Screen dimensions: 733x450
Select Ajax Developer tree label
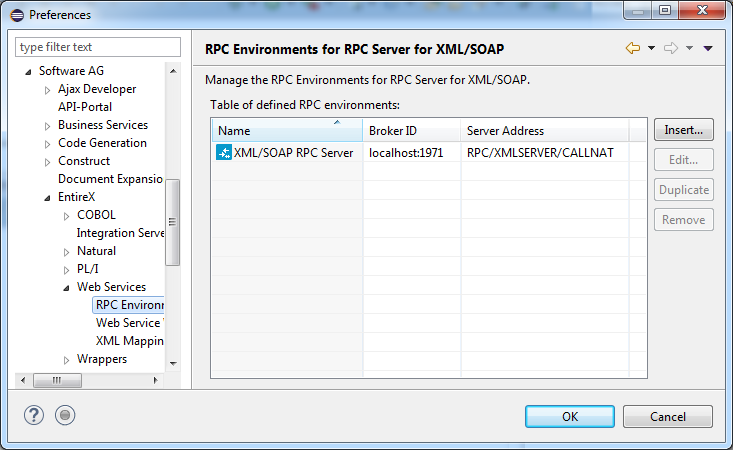[97, 89]
